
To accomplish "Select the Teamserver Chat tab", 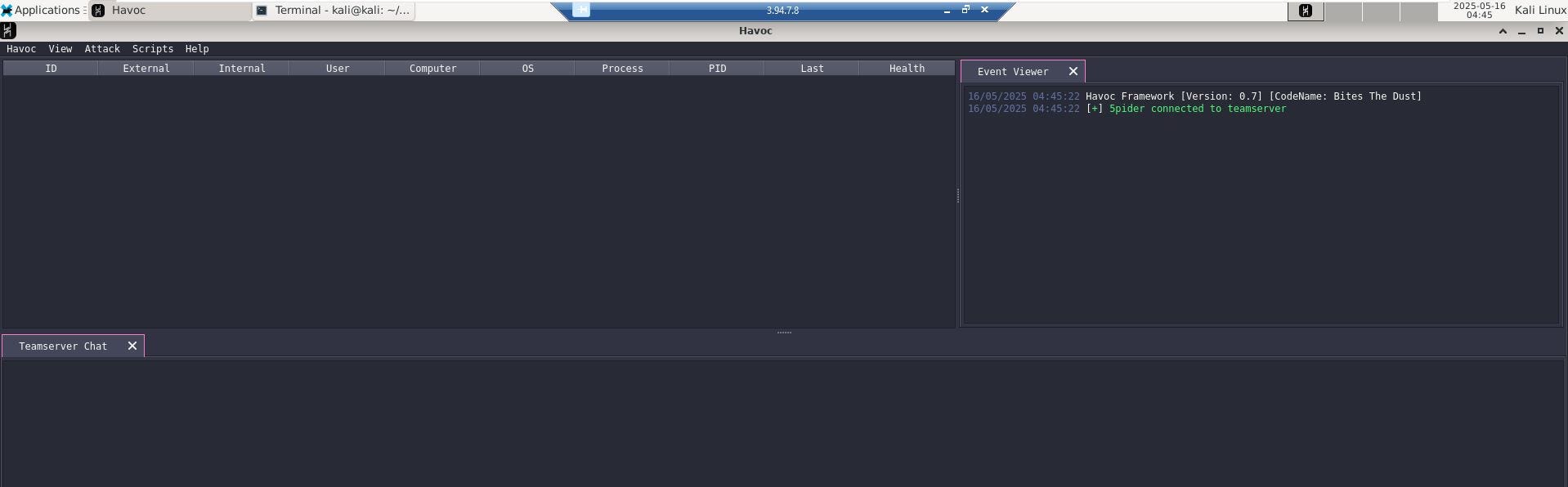I will [63, 346].
